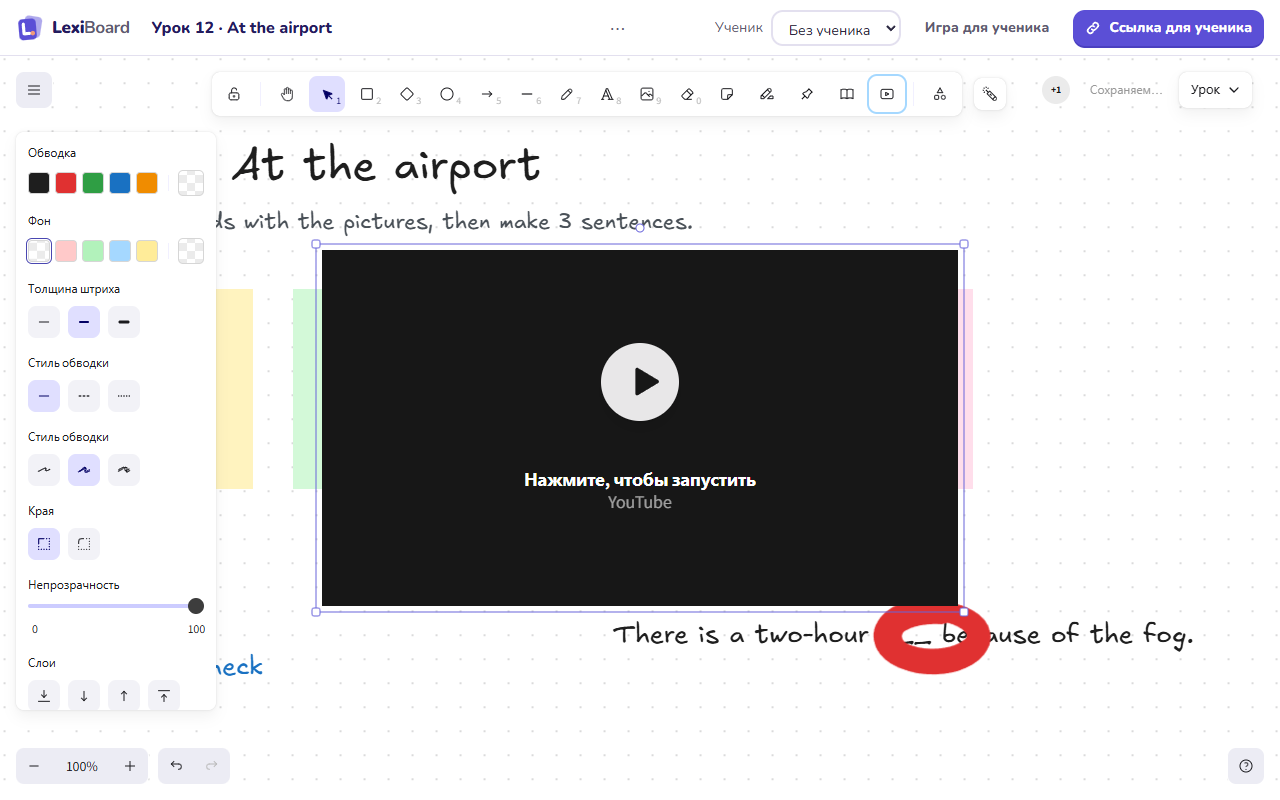Open the more shapes tools icon

tap(940, 94)
